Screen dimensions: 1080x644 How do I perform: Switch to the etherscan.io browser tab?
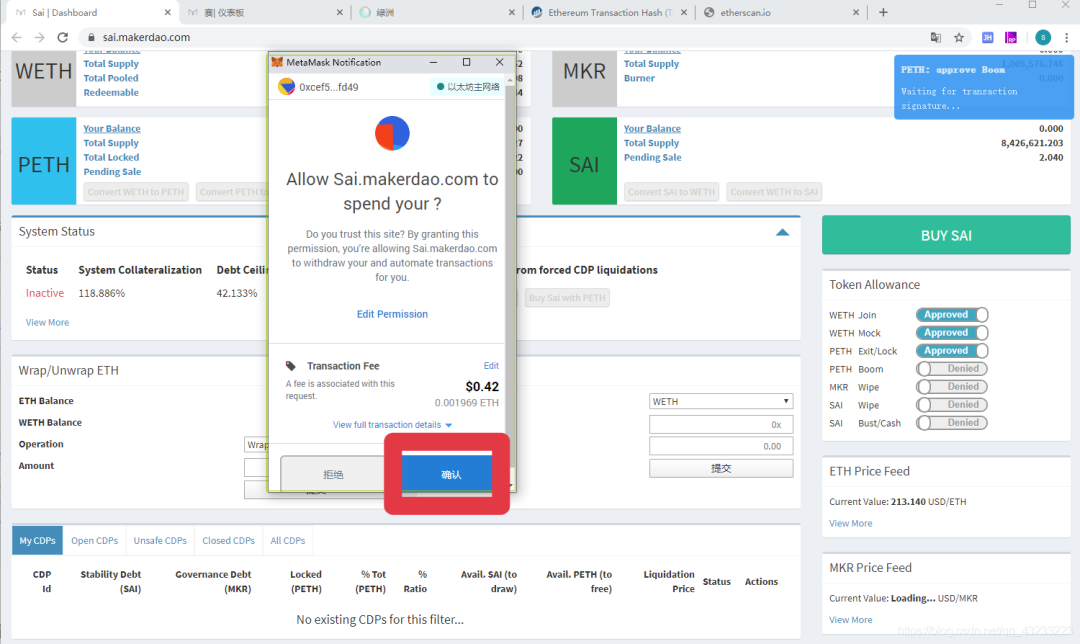781,12
